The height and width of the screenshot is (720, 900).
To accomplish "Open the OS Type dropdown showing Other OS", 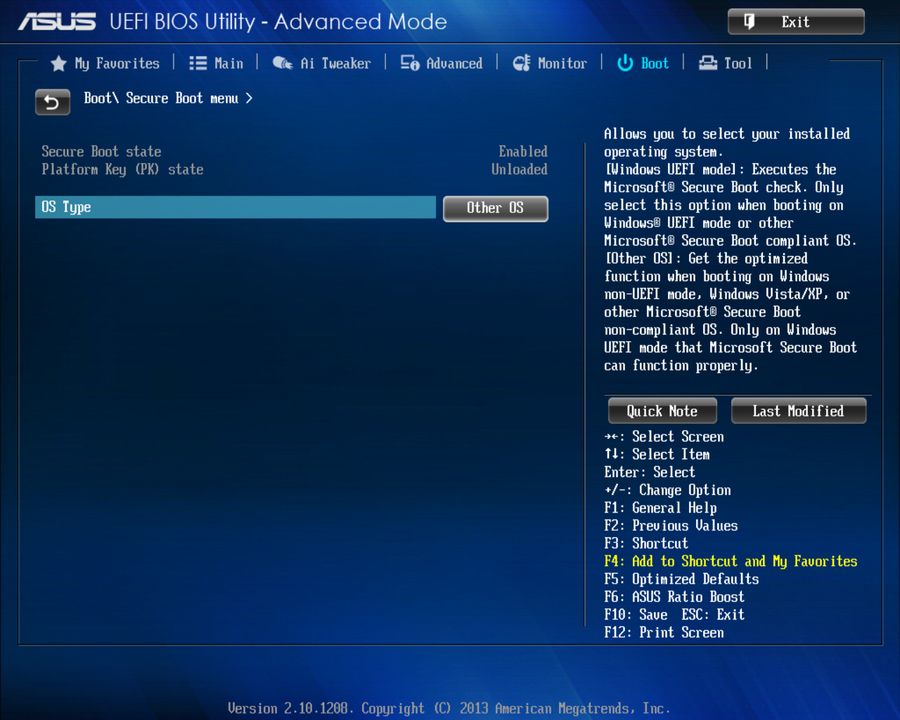I will coord(495,208).
